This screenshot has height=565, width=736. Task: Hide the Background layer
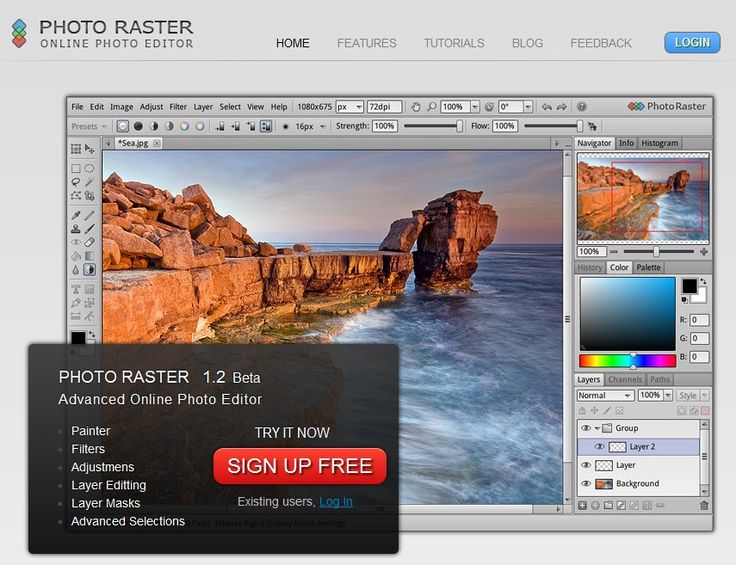[586, 484]
